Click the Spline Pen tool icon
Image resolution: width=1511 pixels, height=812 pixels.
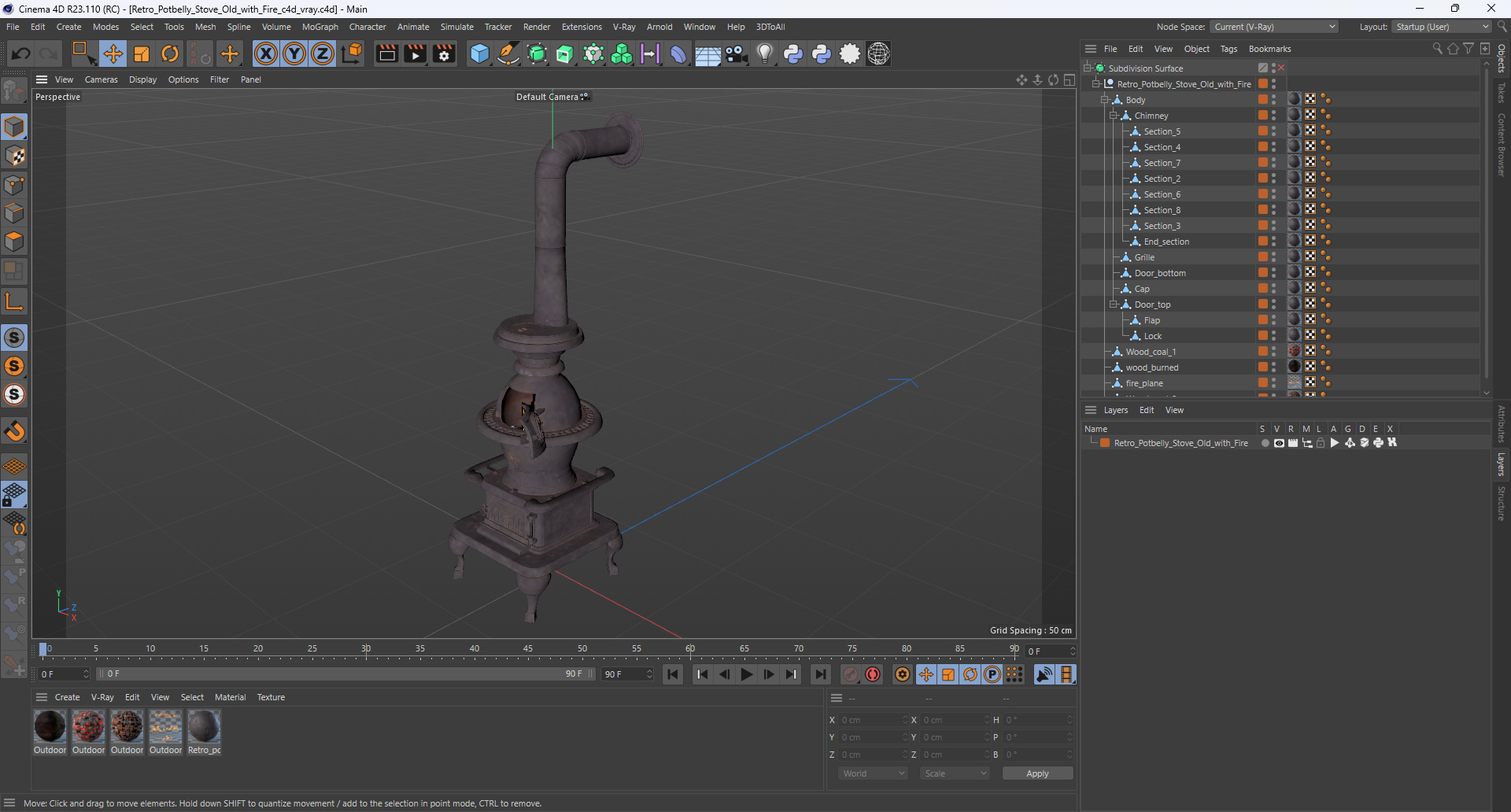tap(508, 54)
